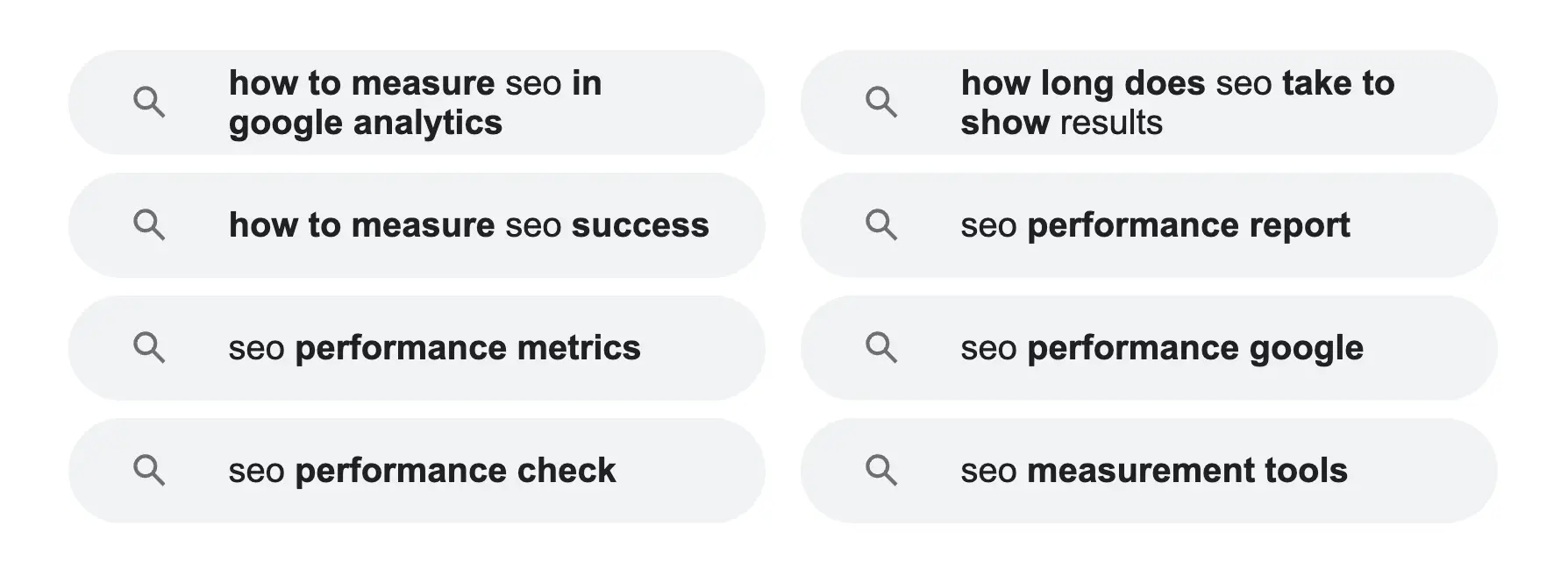This screenshot has height=568, width=1568.
Task: Choose the 'seo performance check' suggestion text
Action: (x=422, y=471)
